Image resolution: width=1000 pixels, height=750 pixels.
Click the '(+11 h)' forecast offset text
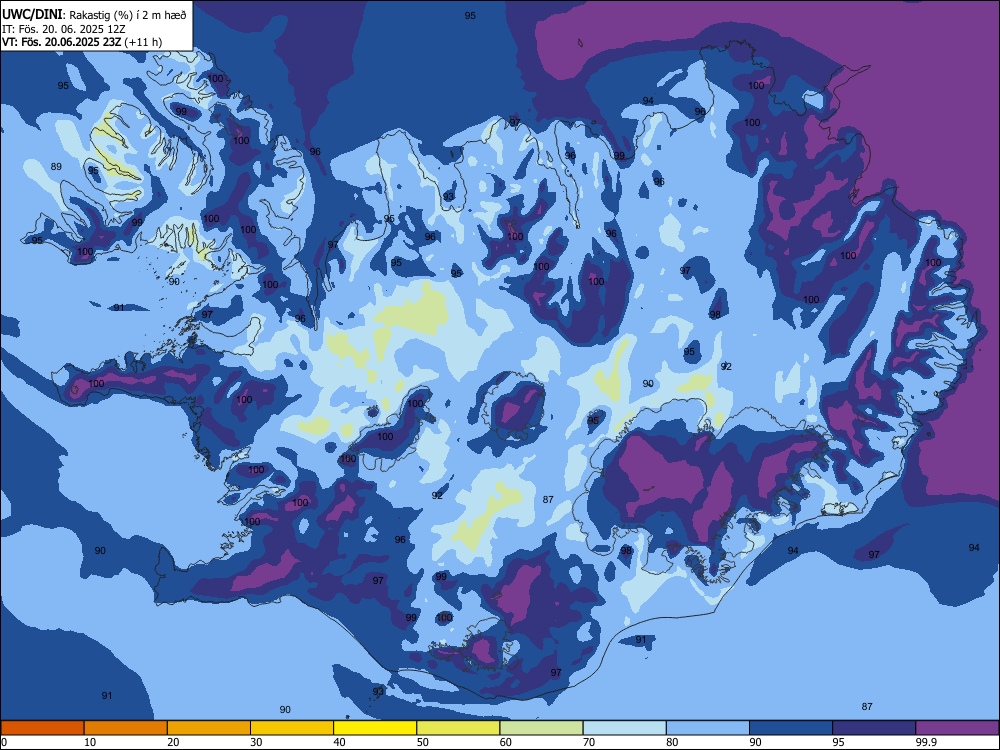143,42
